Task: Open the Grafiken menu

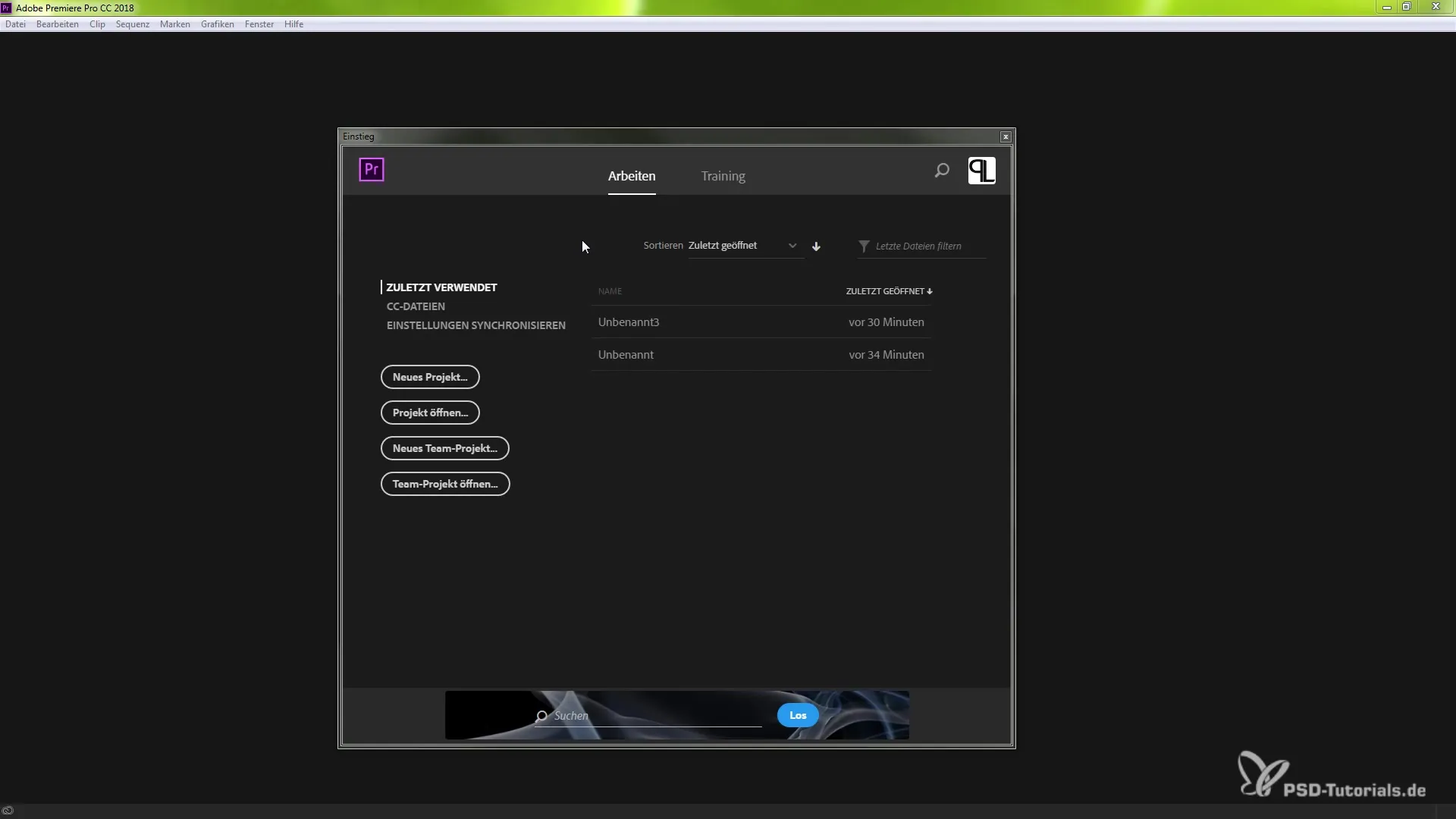Action: click(218, 24)
